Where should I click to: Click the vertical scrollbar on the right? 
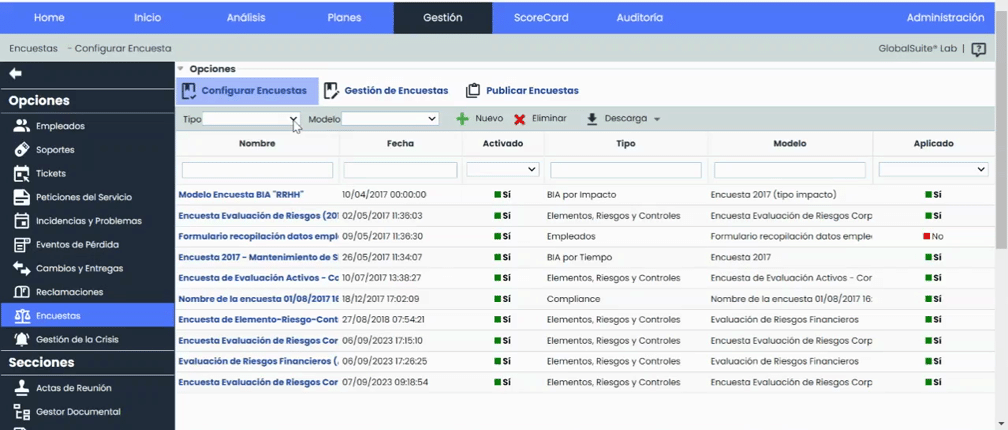click(1001, 200)
